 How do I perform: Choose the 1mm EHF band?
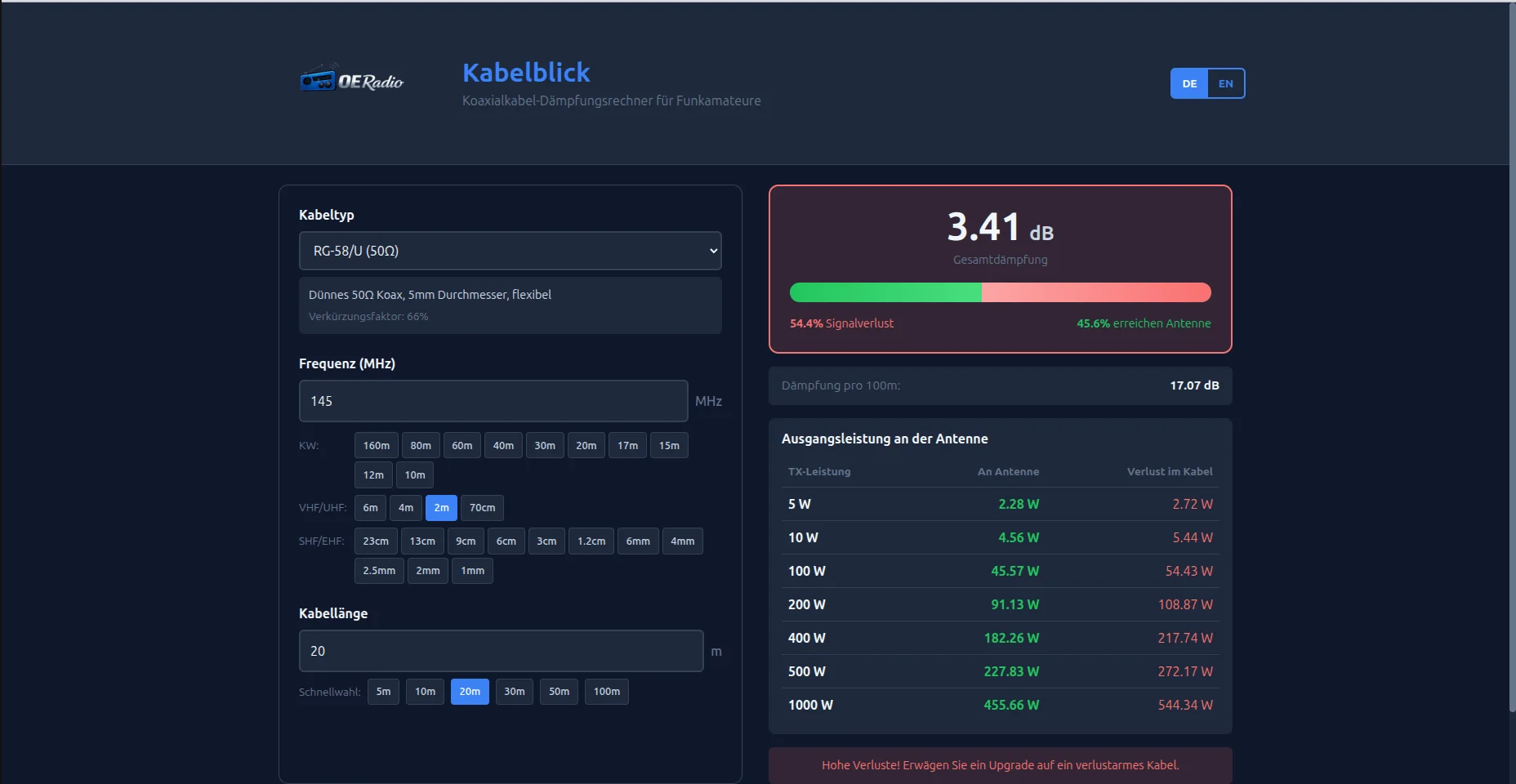472,570
